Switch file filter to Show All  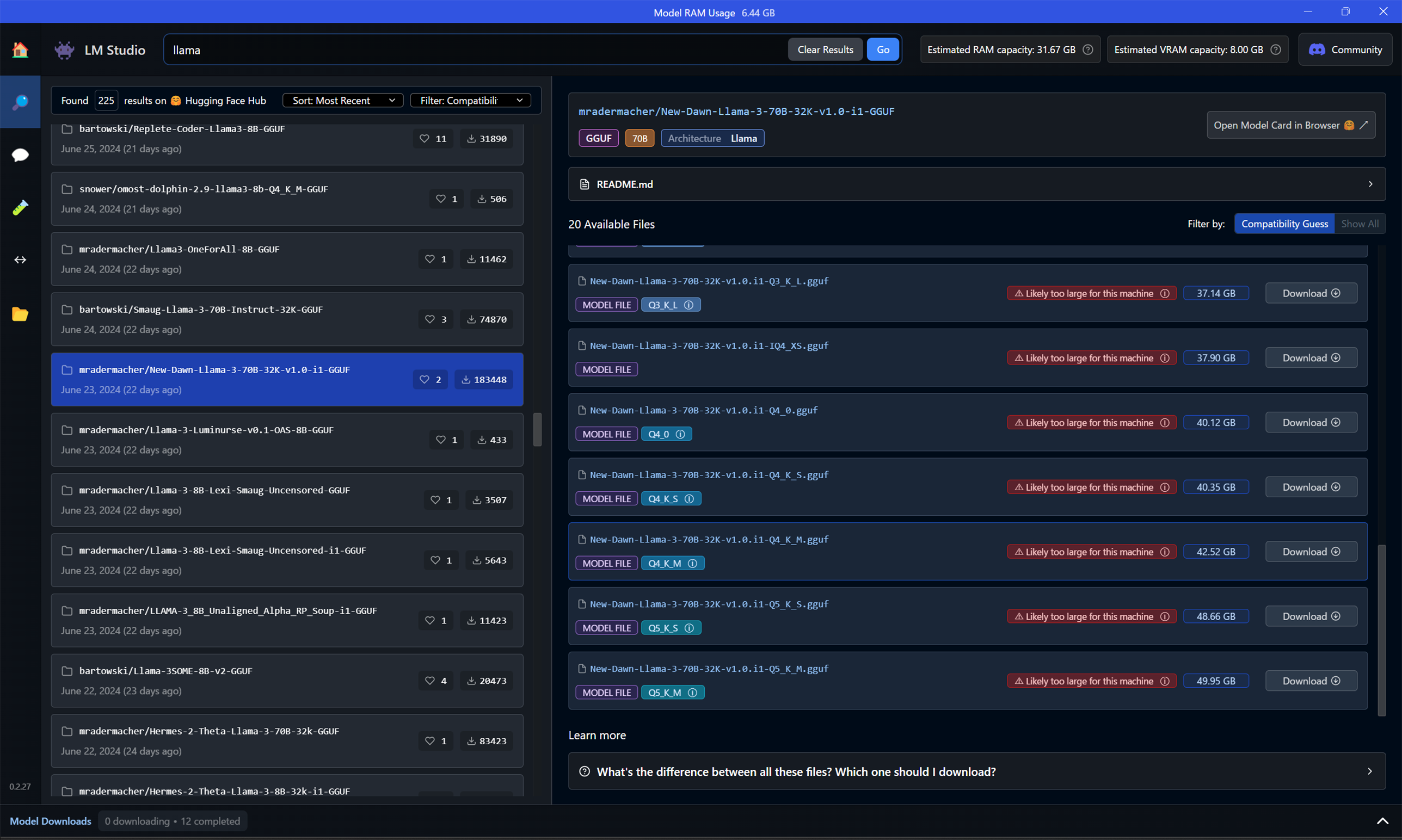[1359, 224]
